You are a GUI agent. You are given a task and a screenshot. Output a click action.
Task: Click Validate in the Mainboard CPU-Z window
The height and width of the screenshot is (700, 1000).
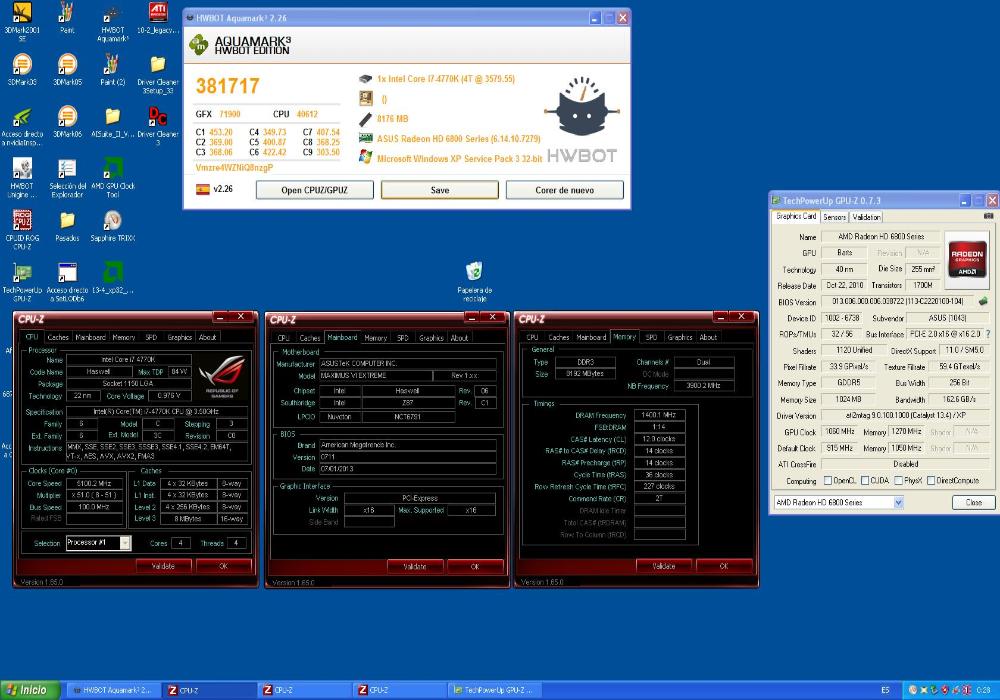coord(415,566)
